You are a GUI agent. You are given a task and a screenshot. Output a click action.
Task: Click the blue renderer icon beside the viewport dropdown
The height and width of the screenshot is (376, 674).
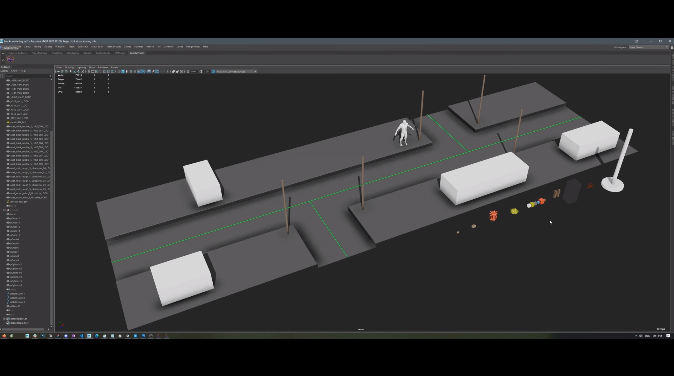pos(213,71)
